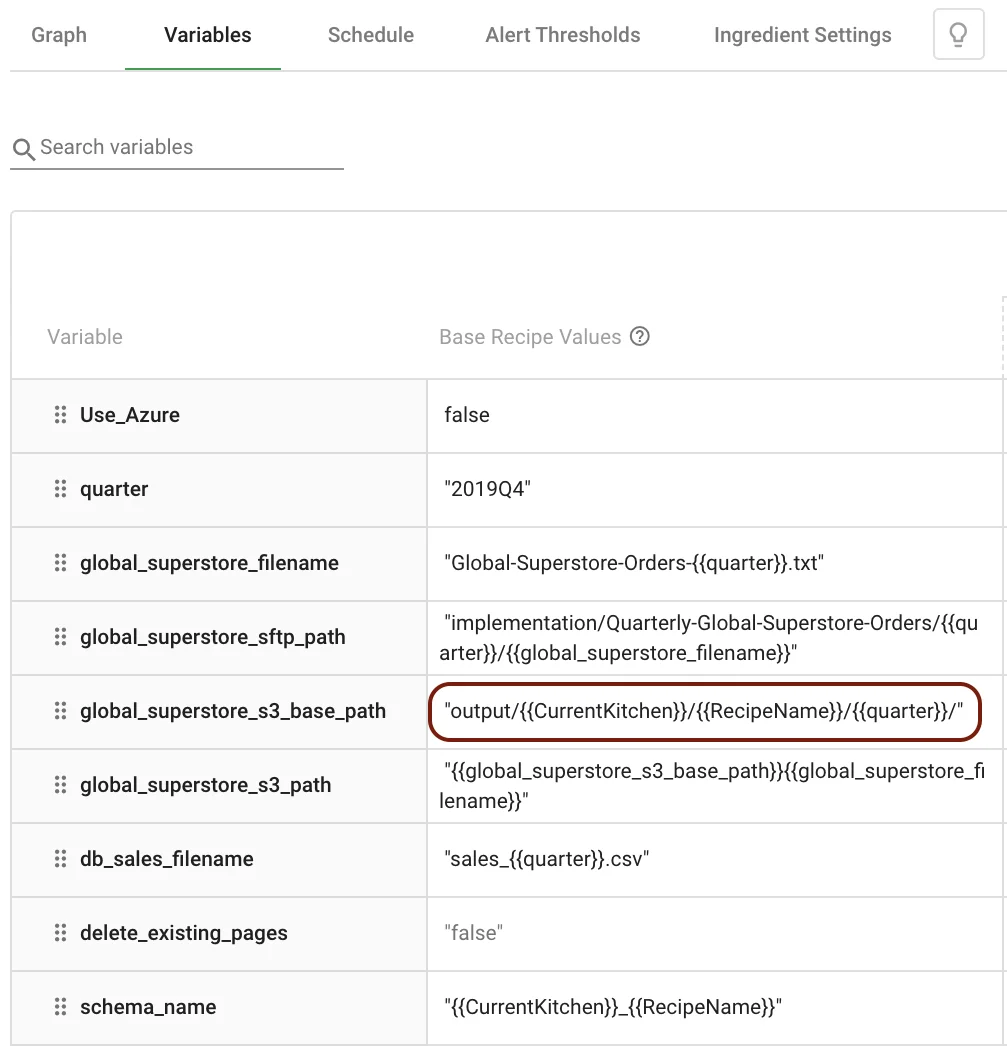Click the Use_Azure false value
1007x1046 pixels.
click(466, 415)
